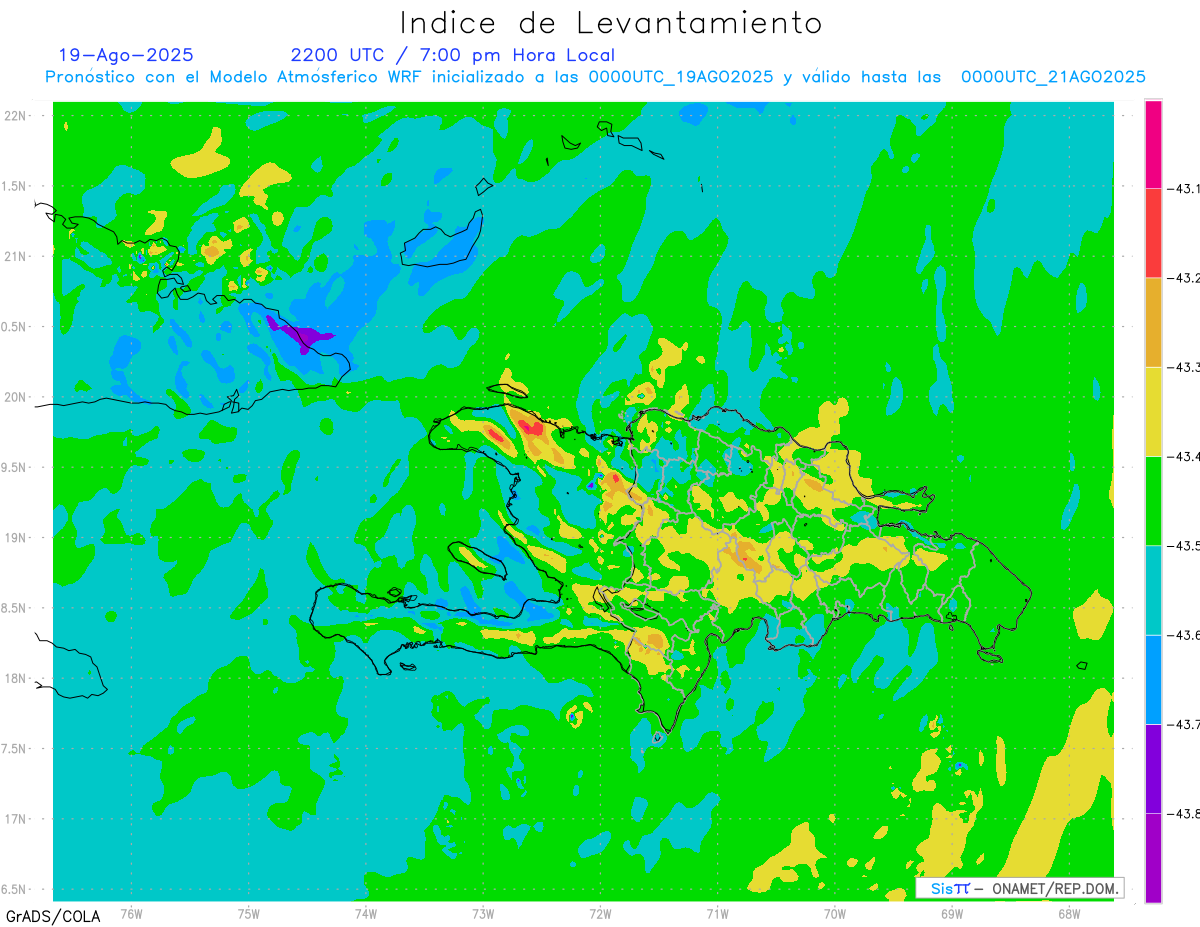
Task: Click the '71W' longitude label
Action: pos(717,913)
